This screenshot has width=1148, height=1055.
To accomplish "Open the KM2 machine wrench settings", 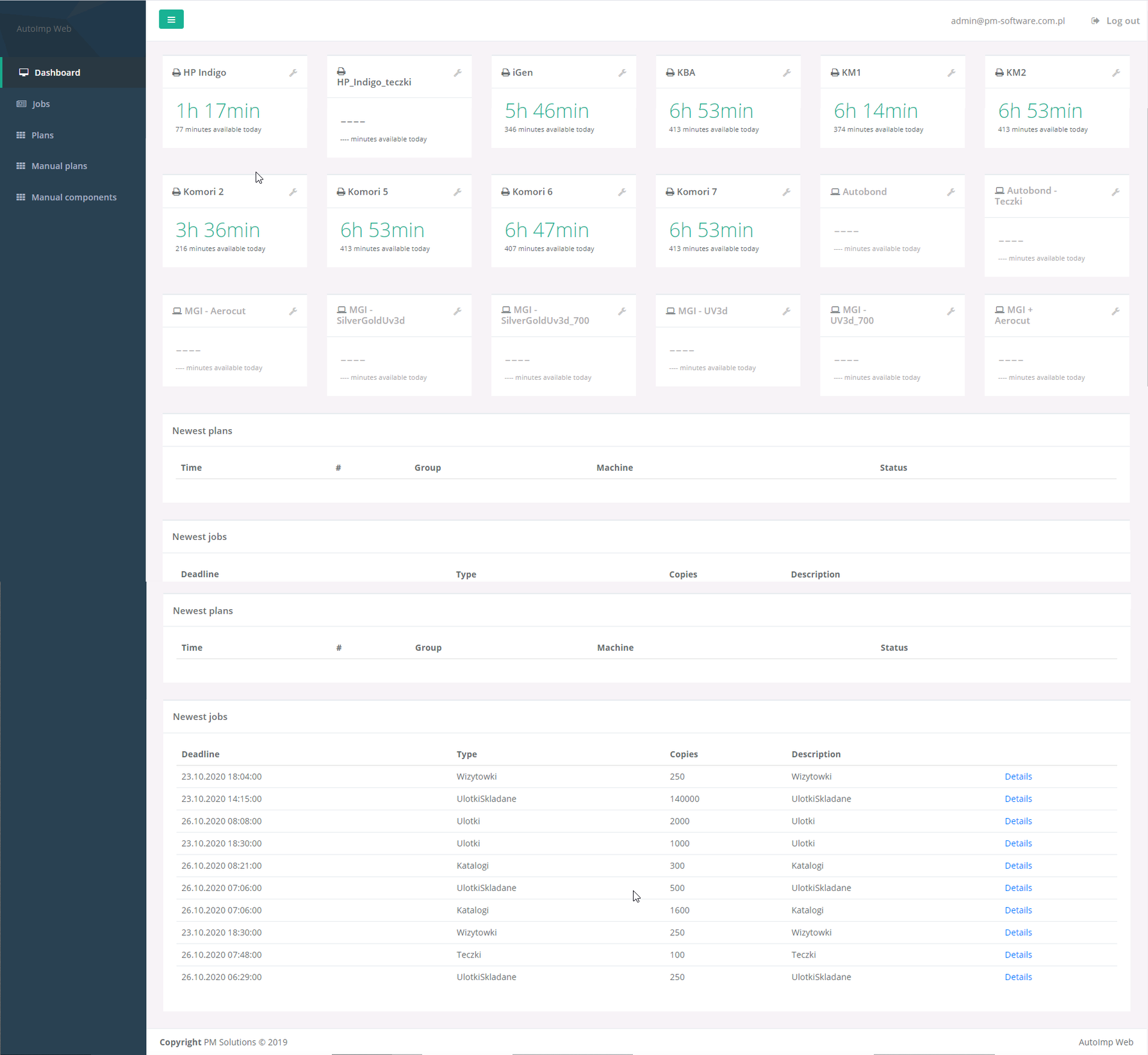I will click(x=1115, y=73).
